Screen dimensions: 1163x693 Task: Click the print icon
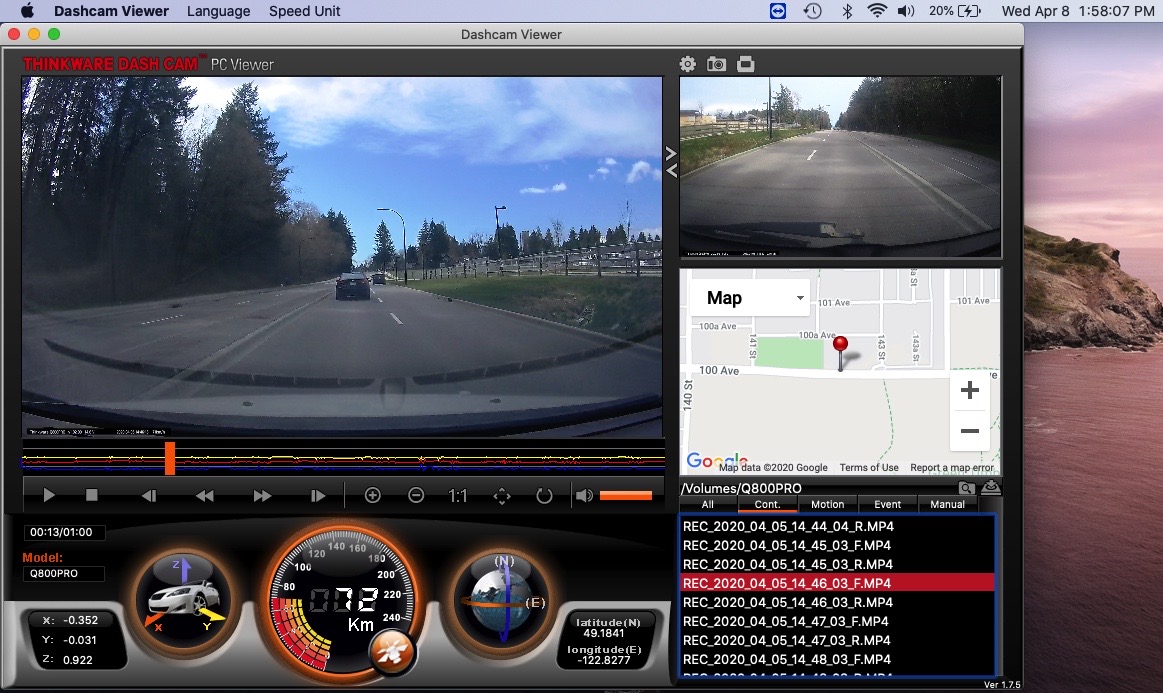click(x=745, y=65)
